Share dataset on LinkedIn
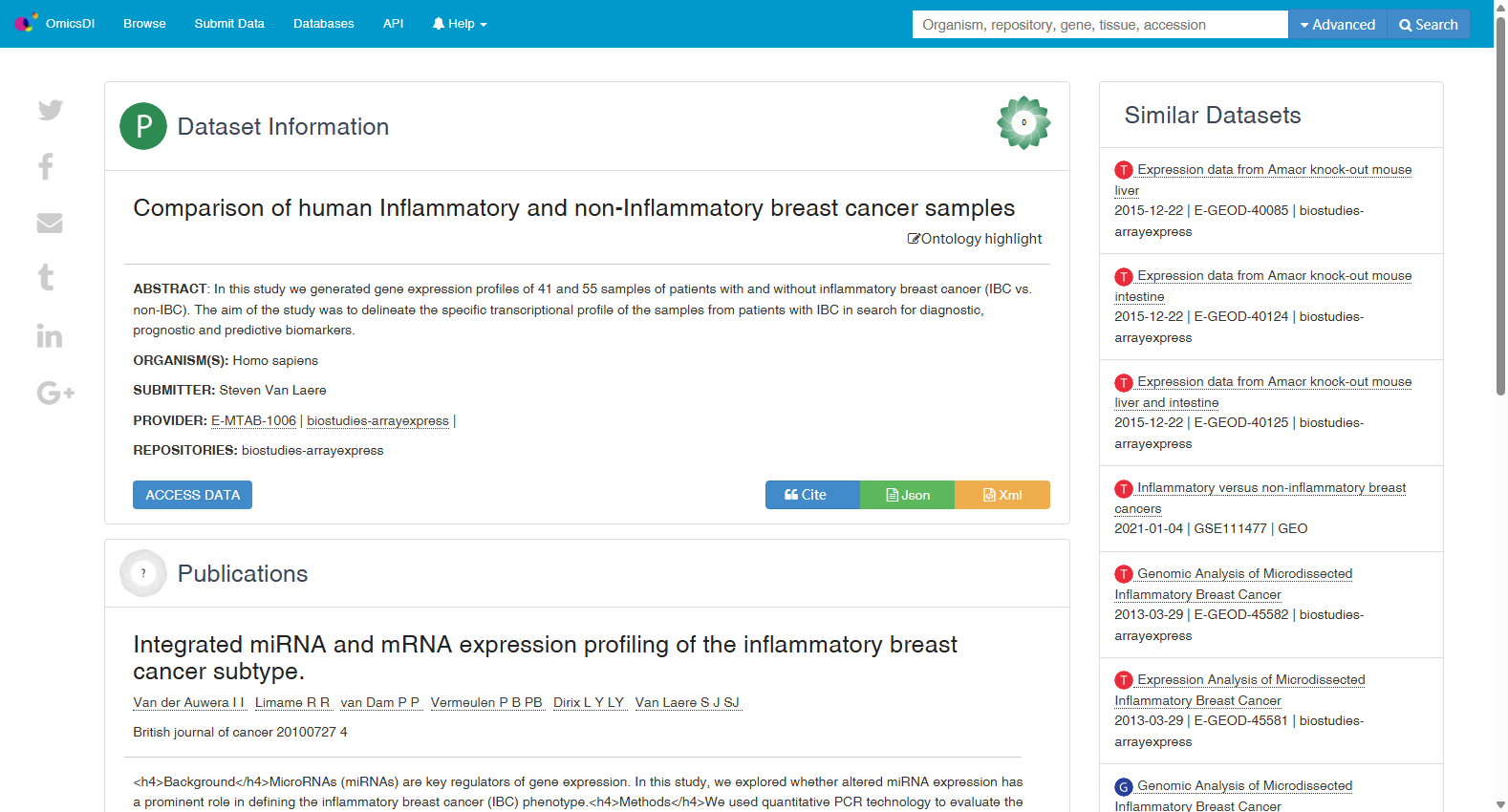The height and width of the screenshot is (812, 1508). point(50,335)
